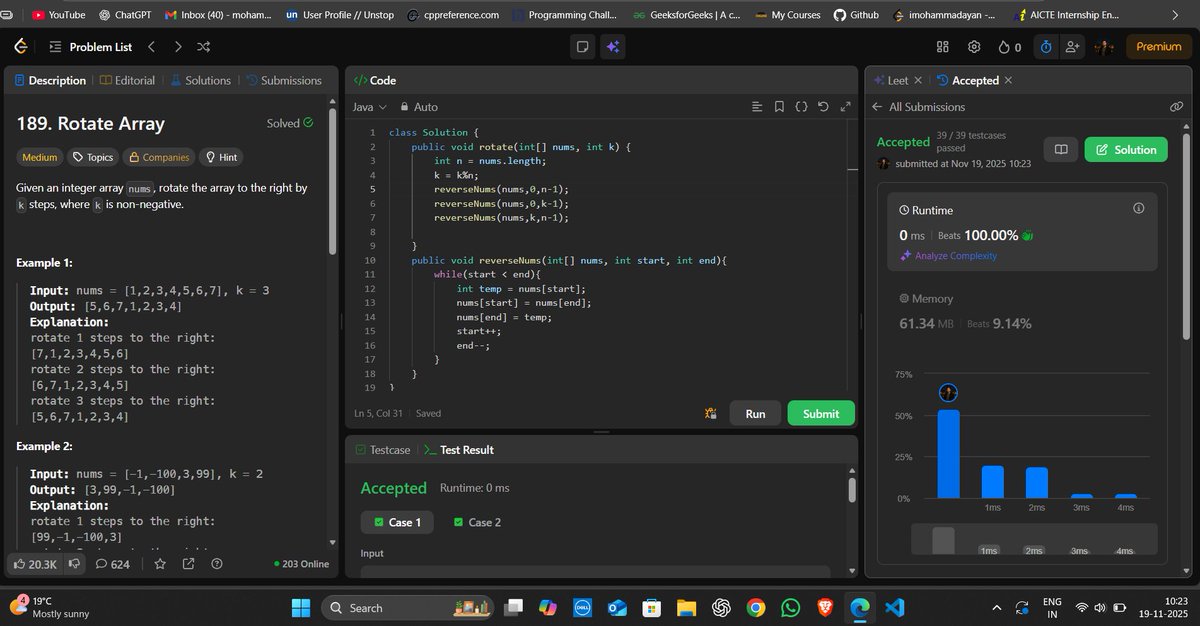
Task: Expand the Topics tag
Action: tap(93, 157)
